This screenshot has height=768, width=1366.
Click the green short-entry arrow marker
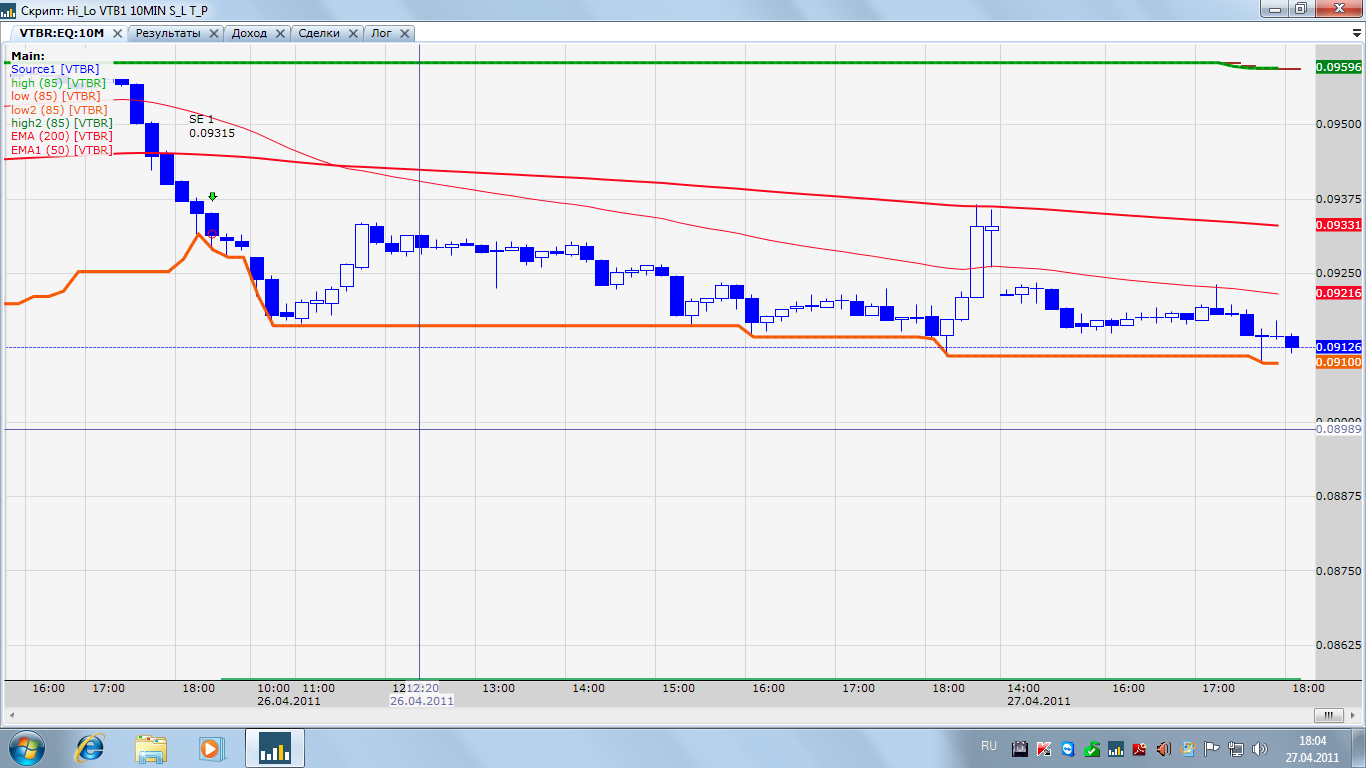[x=212, y=197]
